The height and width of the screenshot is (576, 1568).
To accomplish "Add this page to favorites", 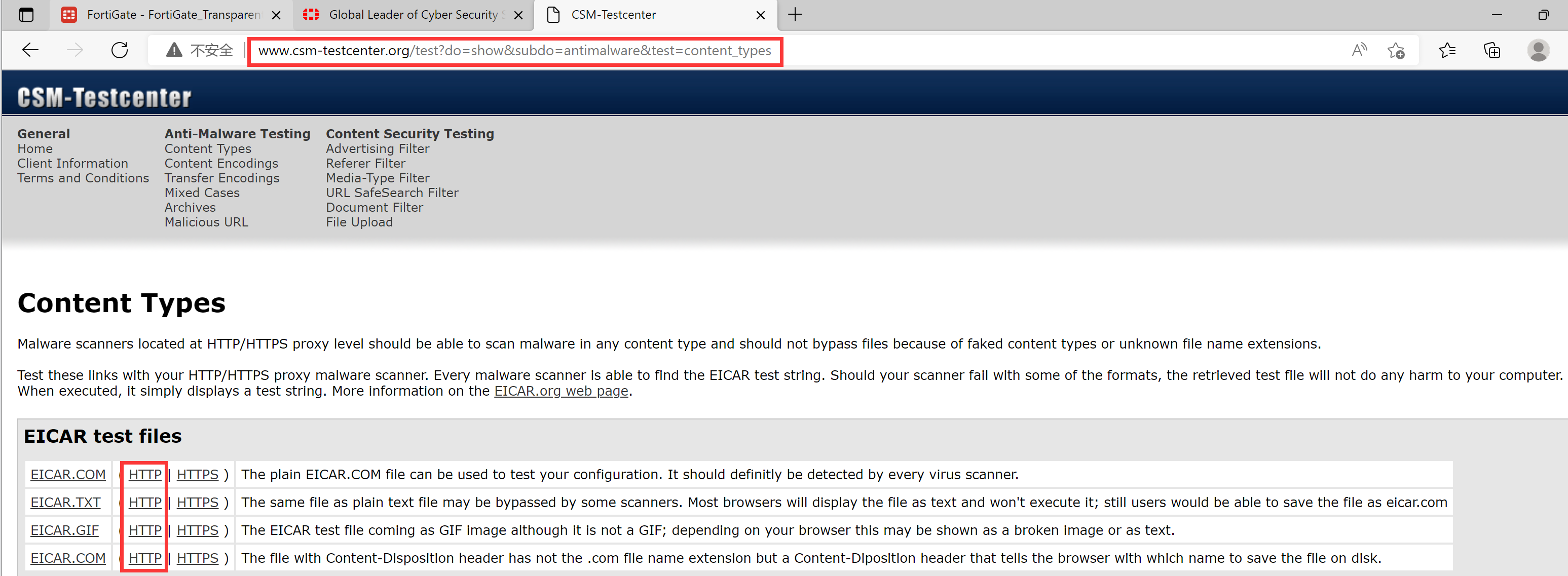I will tap(1396, 51).
